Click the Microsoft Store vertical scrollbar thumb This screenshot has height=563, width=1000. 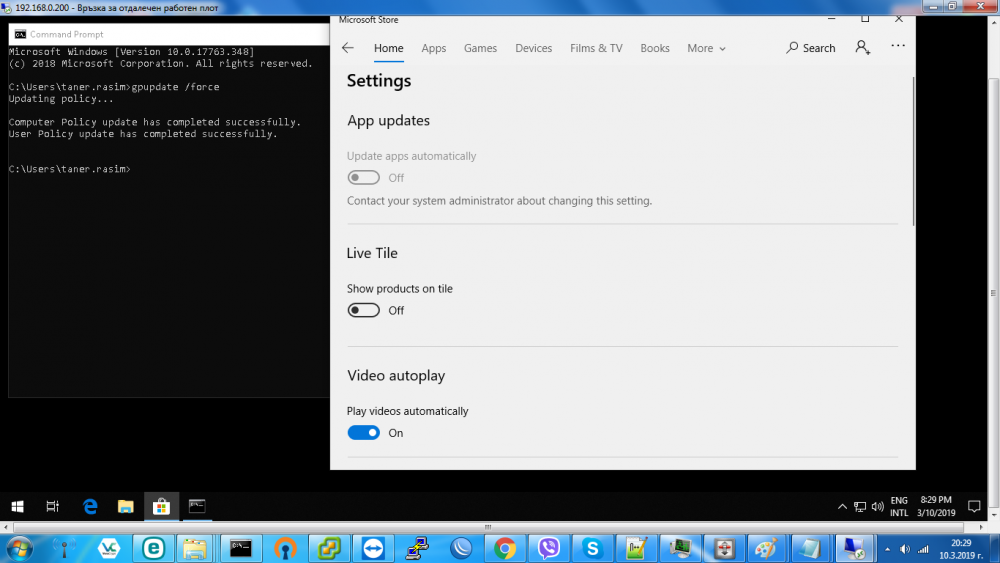[x=913, y=150]
